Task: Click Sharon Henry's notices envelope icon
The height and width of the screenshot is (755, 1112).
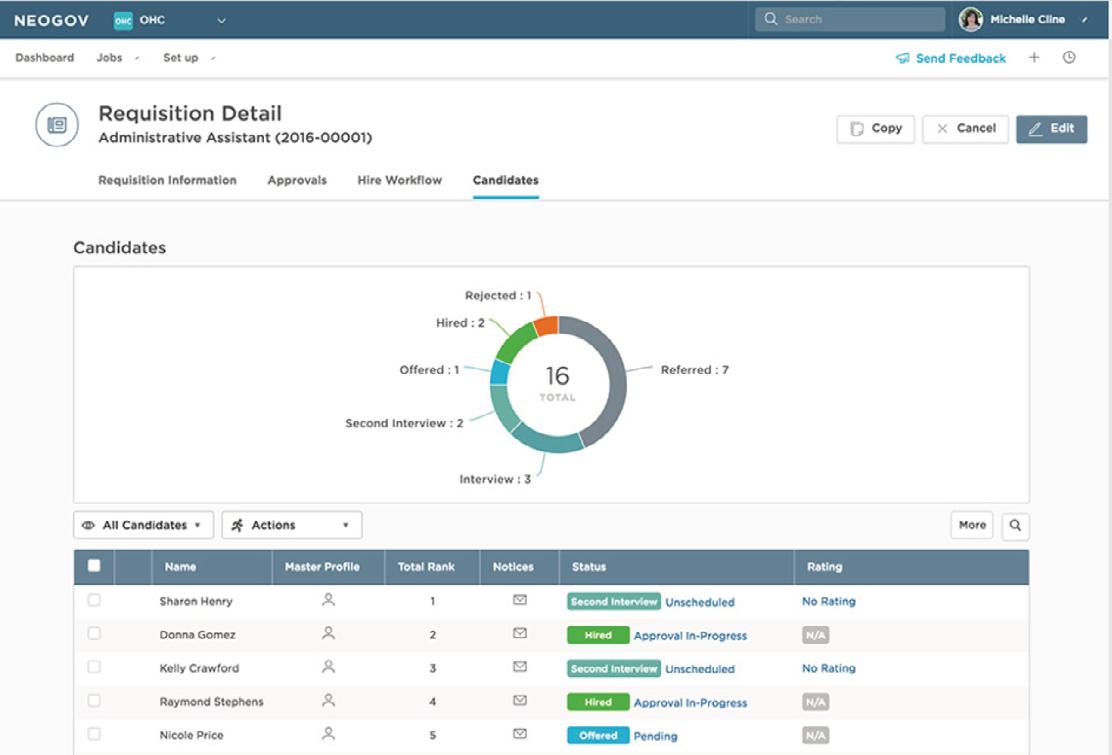Action: click(x=520, y=600)
